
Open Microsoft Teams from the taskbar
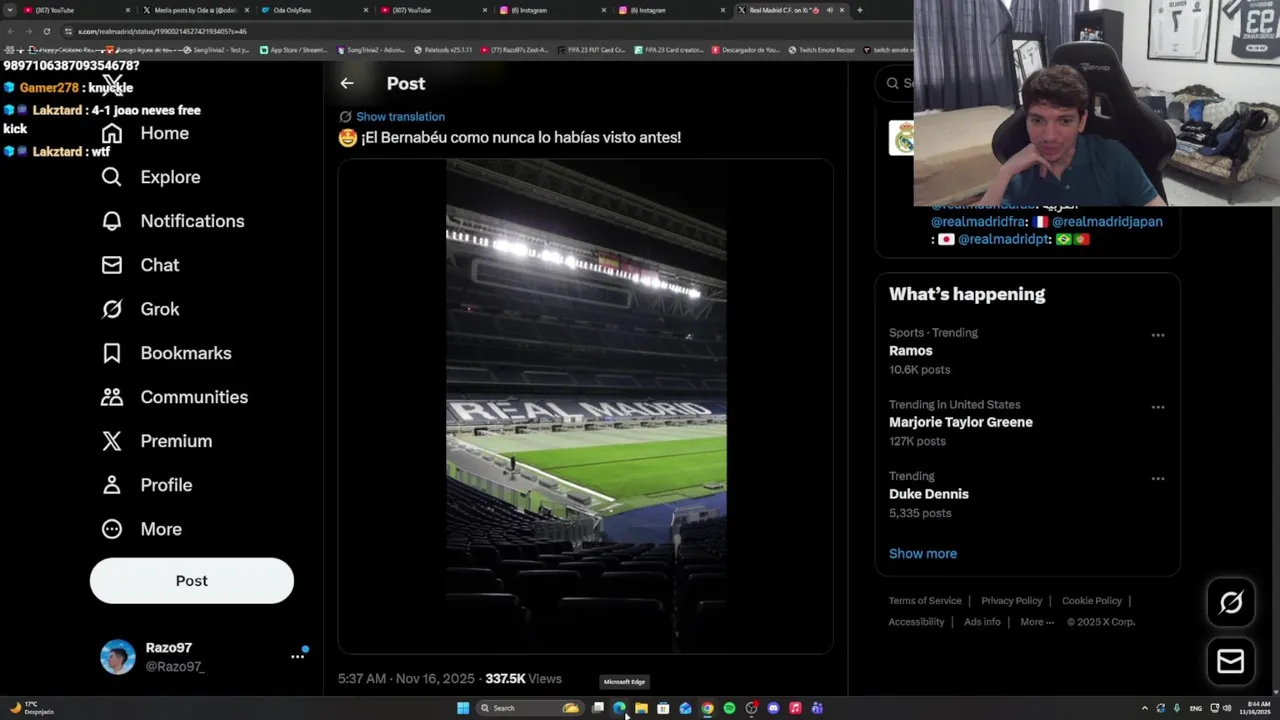tap(817, 708)
